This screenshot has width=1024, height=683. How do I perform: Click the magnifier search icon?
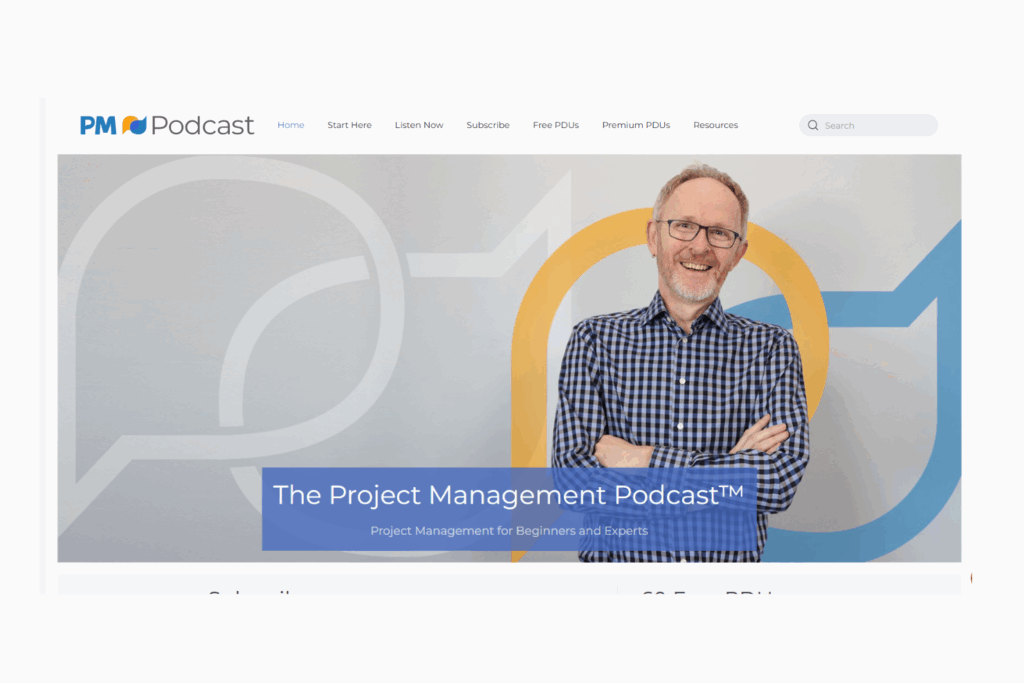(813, 125)
